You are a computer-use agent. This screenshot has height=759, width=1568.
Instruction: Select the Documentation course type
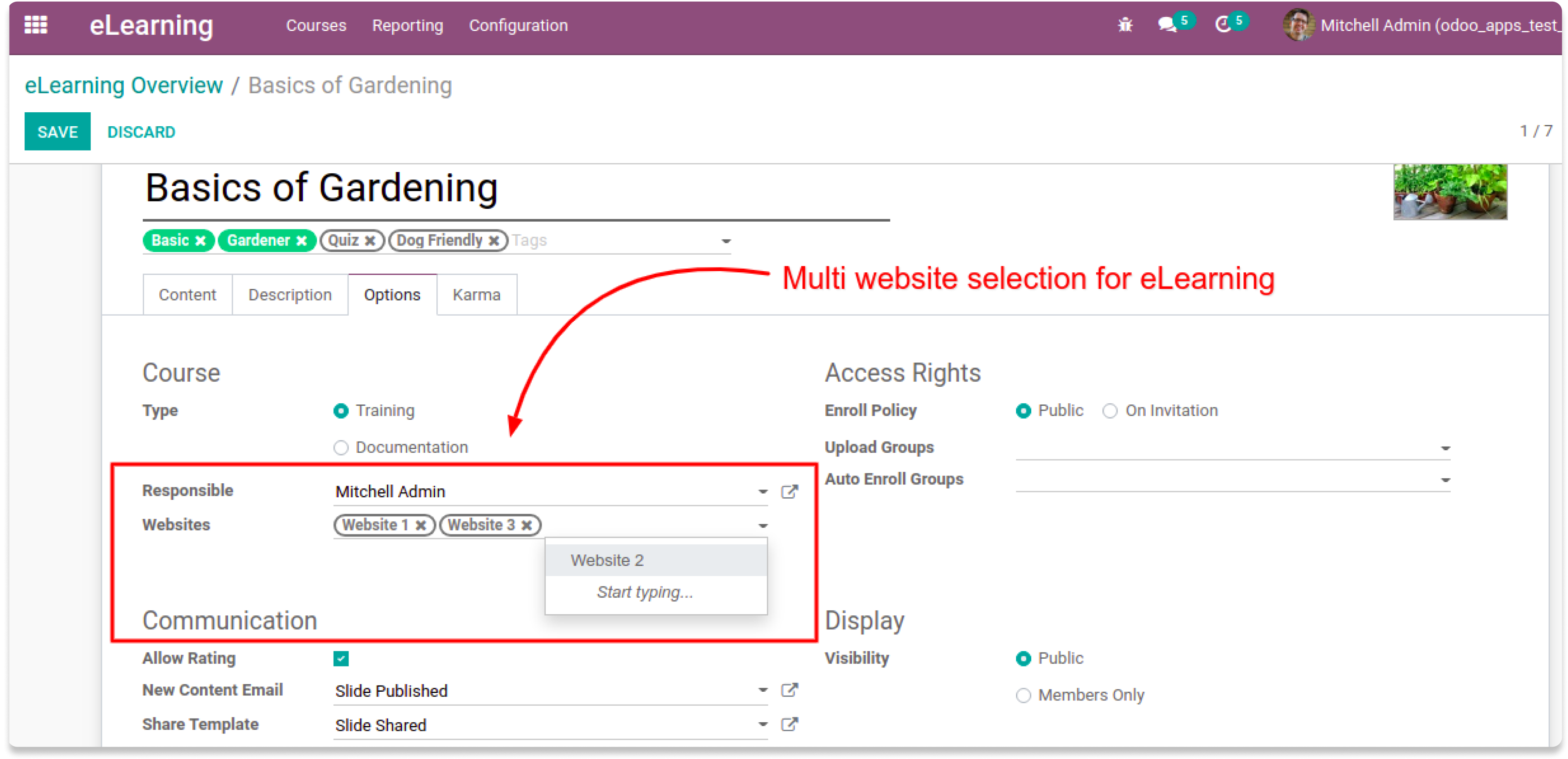[x=341, y=448]
